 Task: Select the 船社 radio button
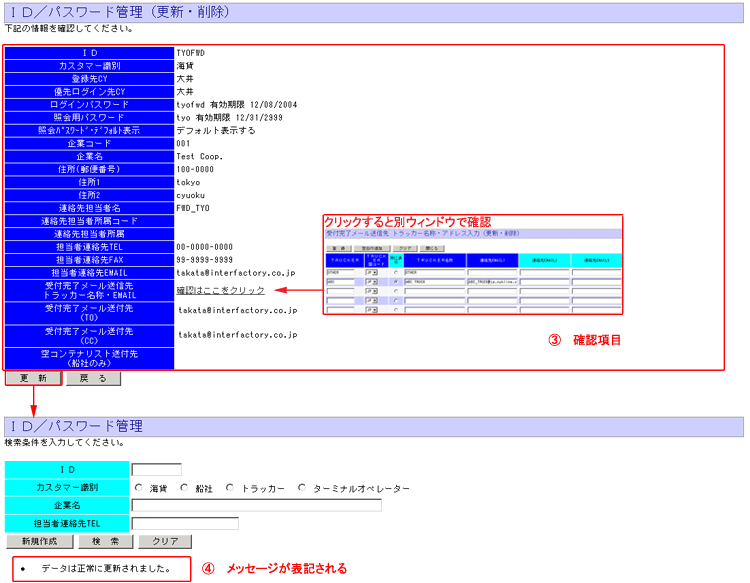[x=185, y=488]
